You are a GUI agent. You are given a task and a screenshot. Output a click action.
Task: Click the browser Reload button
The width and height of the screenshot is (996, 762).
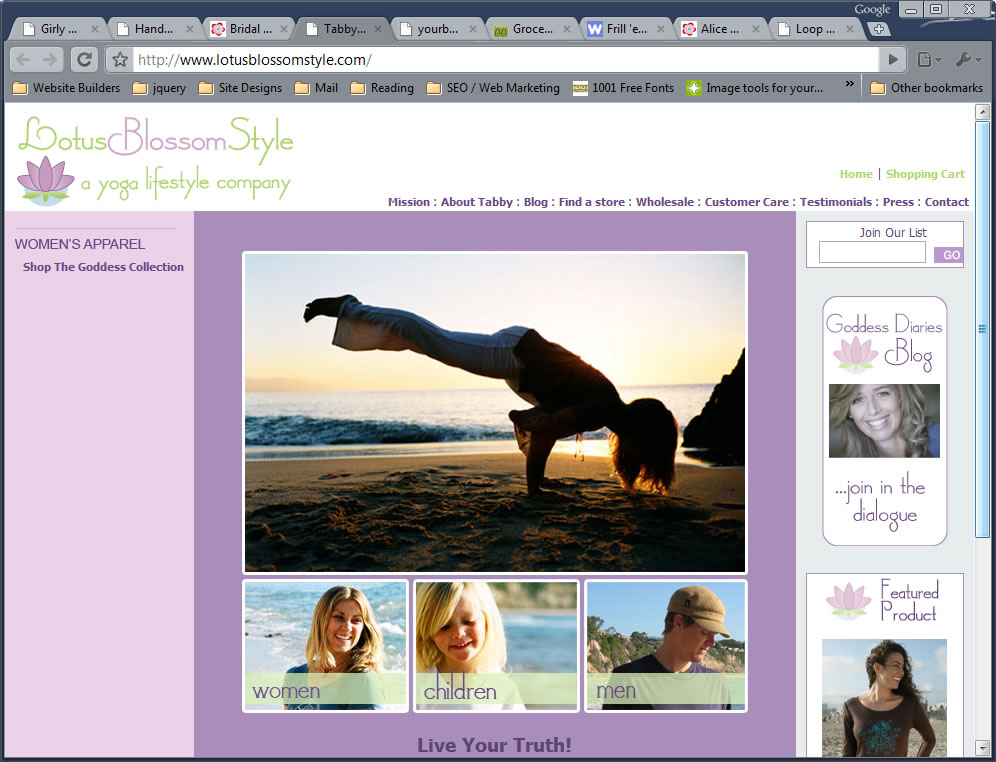[85, 60]
